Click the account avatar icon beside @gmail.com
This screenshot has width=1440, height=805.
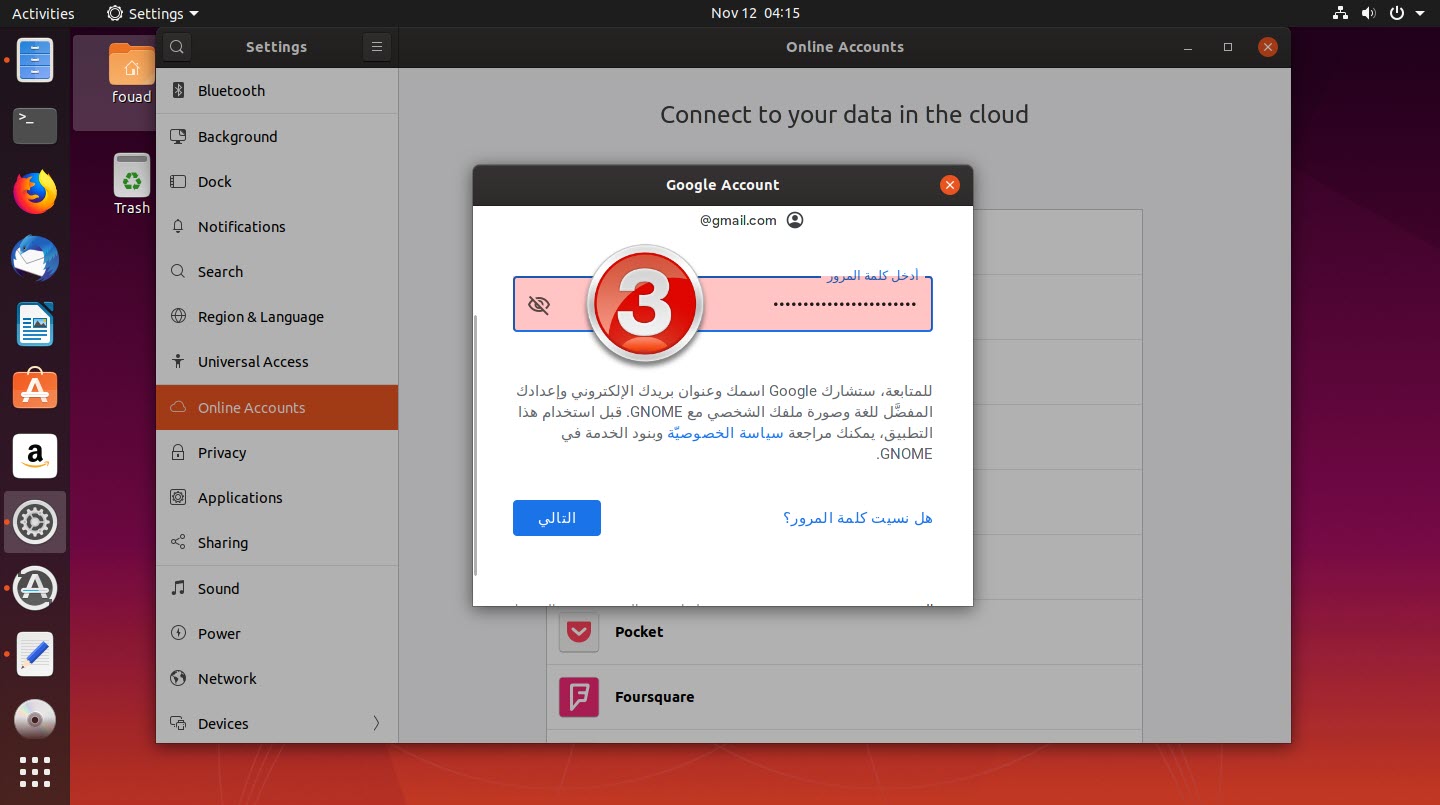(x=795, y=220)
